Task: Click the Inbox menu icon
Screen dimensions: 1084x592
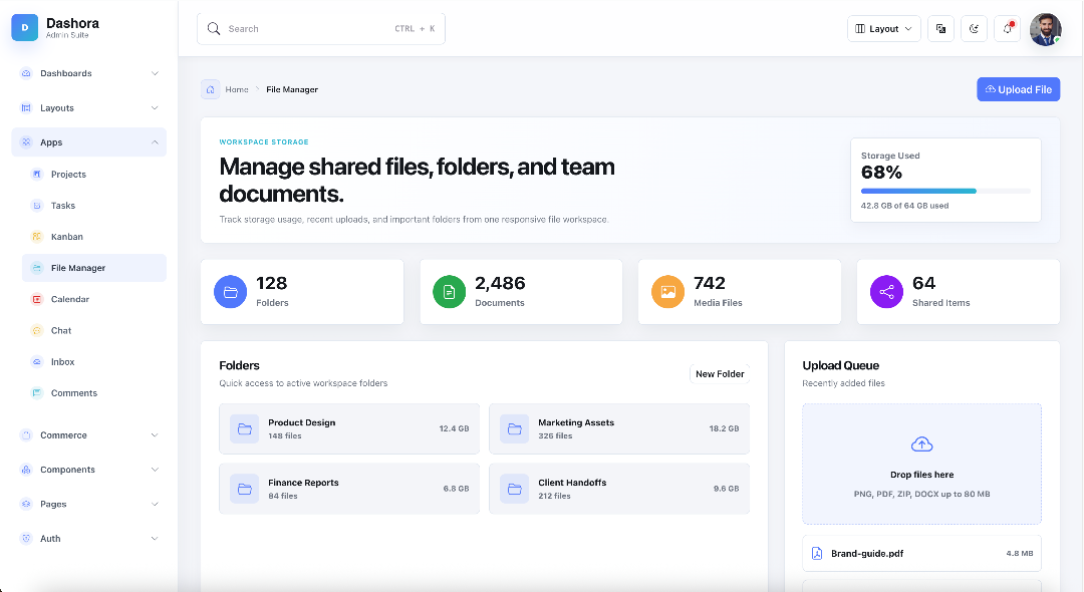Action: [x=37, y=362]
